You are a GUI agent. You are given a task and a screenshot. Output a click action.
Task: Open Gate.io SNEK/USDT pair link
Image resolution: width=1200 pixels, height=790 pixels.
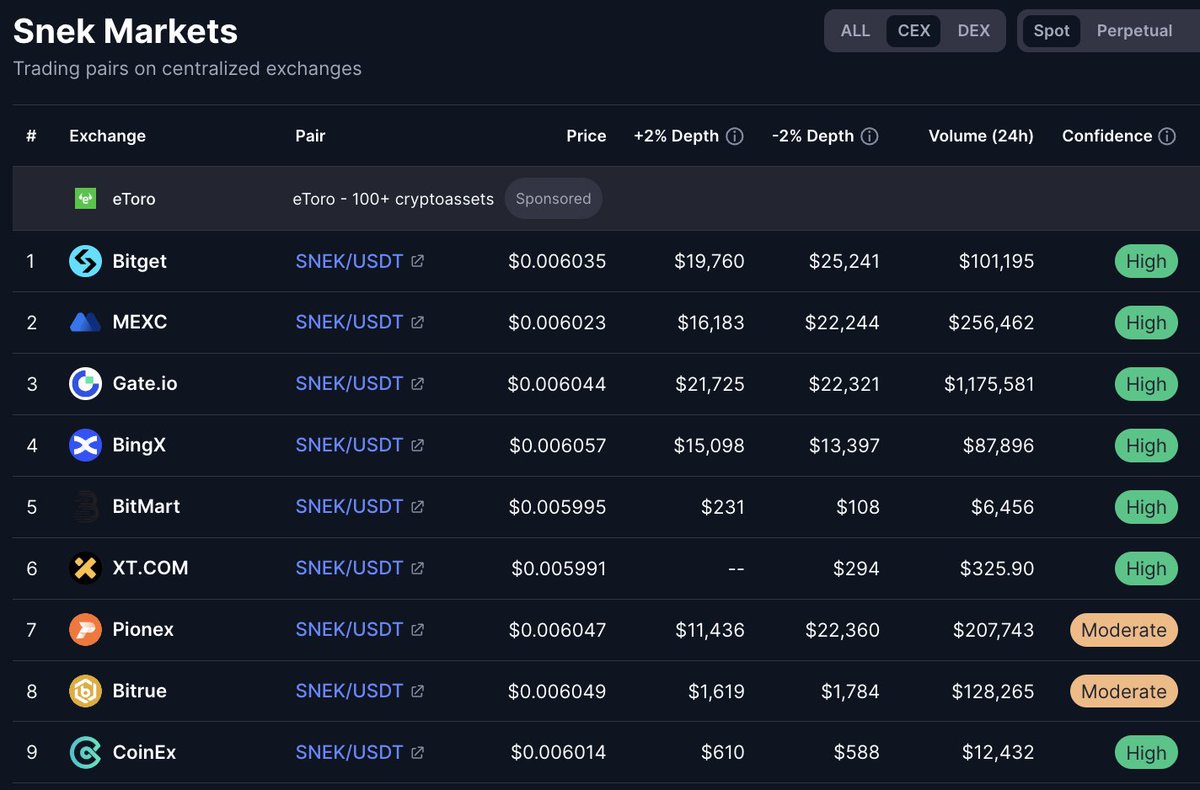(349, 384)
